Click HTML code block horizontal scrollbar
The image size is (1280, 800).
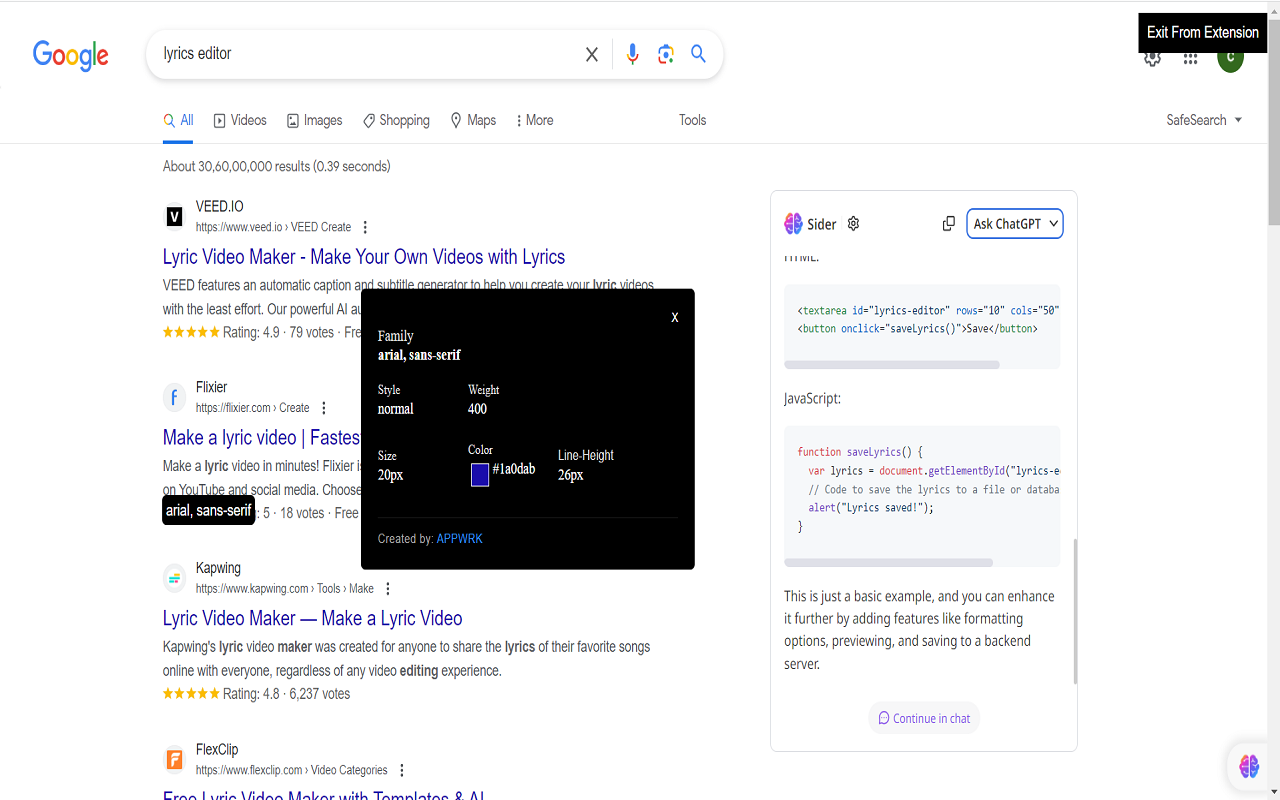(892, 365)
